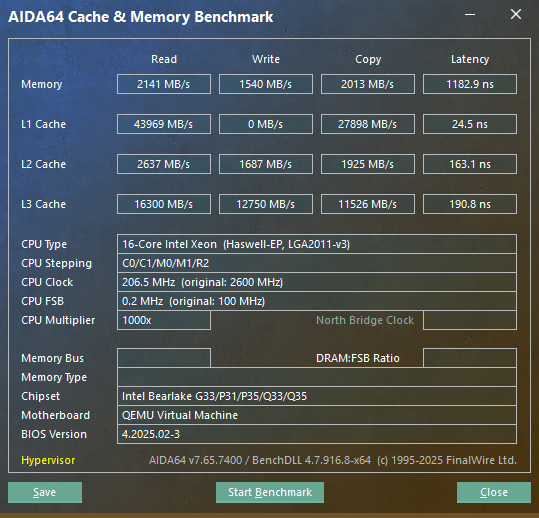Click CPU Multiplier field 1000x
Screen dimensions: 539x518
[164, 320]
